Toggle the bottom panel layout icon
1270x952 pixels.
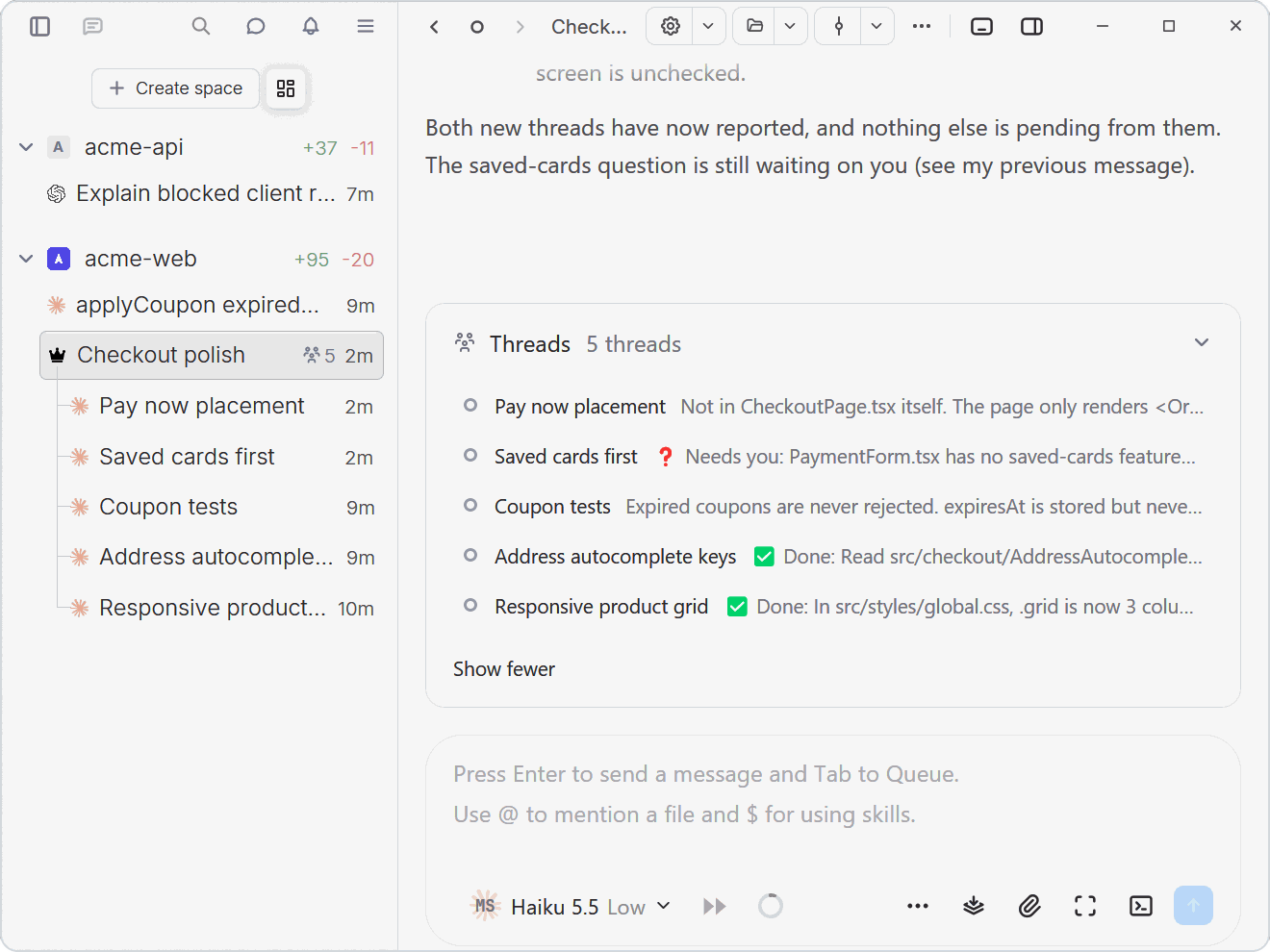(x=982, y=26)
